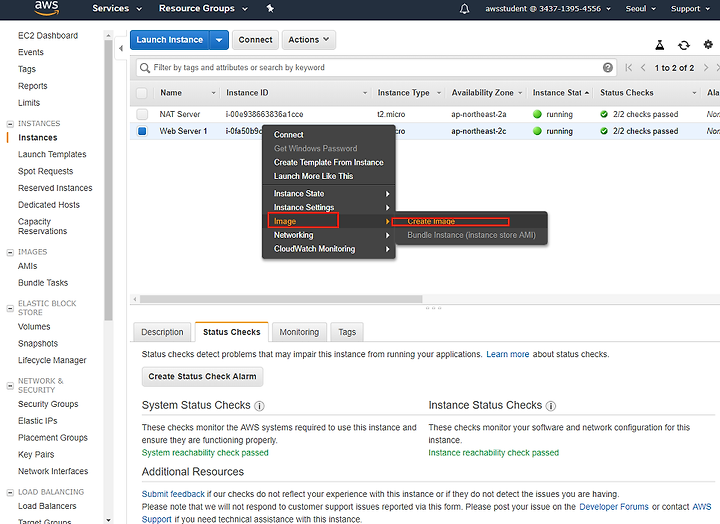720x524 pixels.
Task: Open EC2 Dashboard in sidebar
Action: [x=48, y=36]
